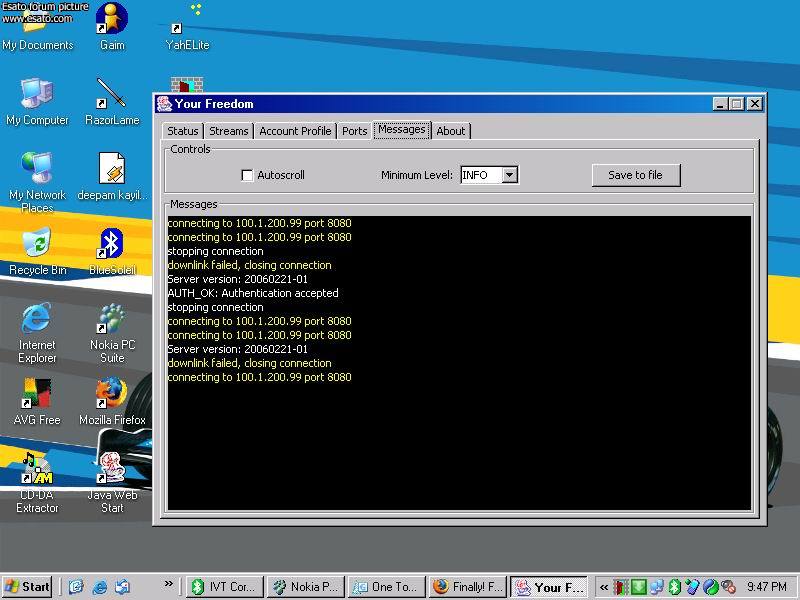Switch to the Streams tab
This screenshot has width=800, height=600.
click(229, 131)
